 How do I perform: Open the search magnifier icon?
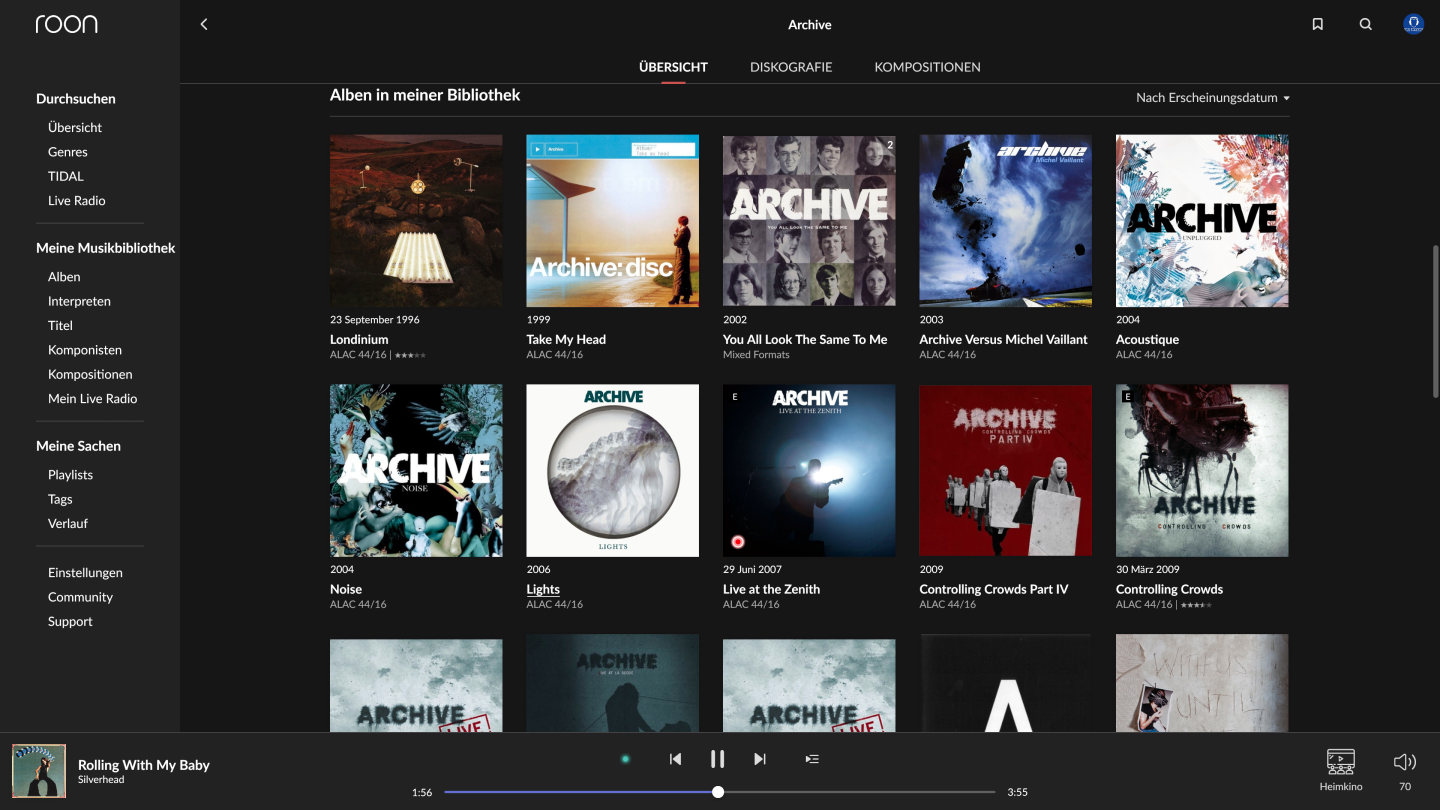[x=1366, y=24]
